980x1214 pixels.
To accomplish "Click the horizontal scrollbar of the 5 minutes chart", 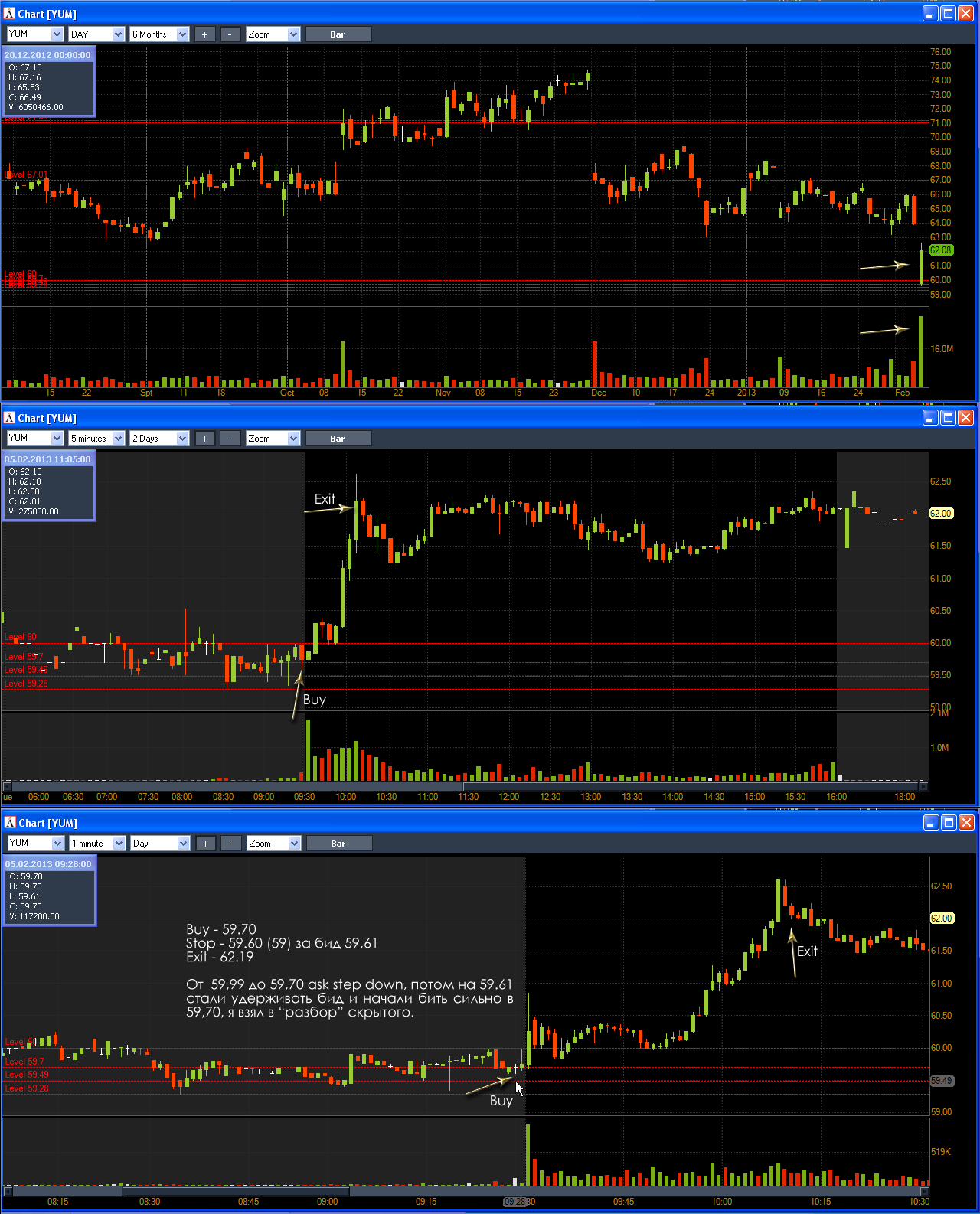I will (465, 786).
